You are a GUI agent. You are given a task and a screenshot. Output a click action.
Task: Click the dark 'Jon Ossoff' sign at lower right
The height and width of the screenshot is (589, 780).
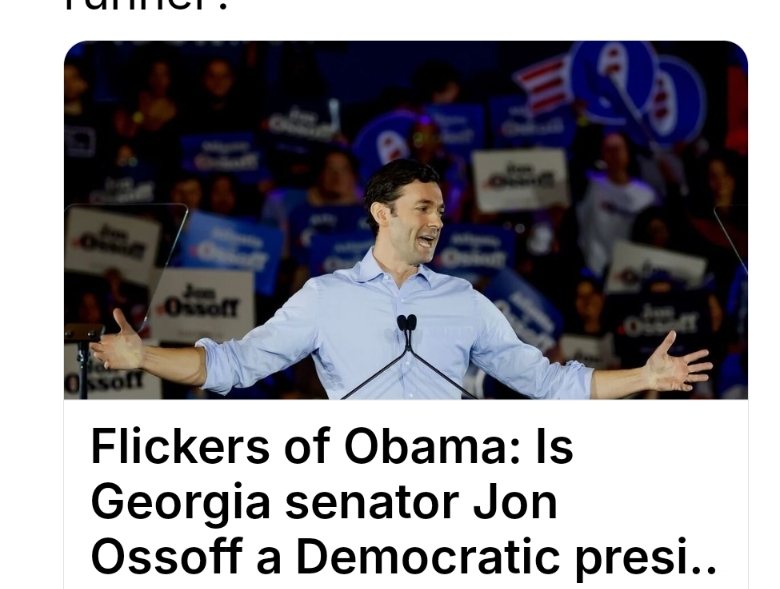point(659,321)
